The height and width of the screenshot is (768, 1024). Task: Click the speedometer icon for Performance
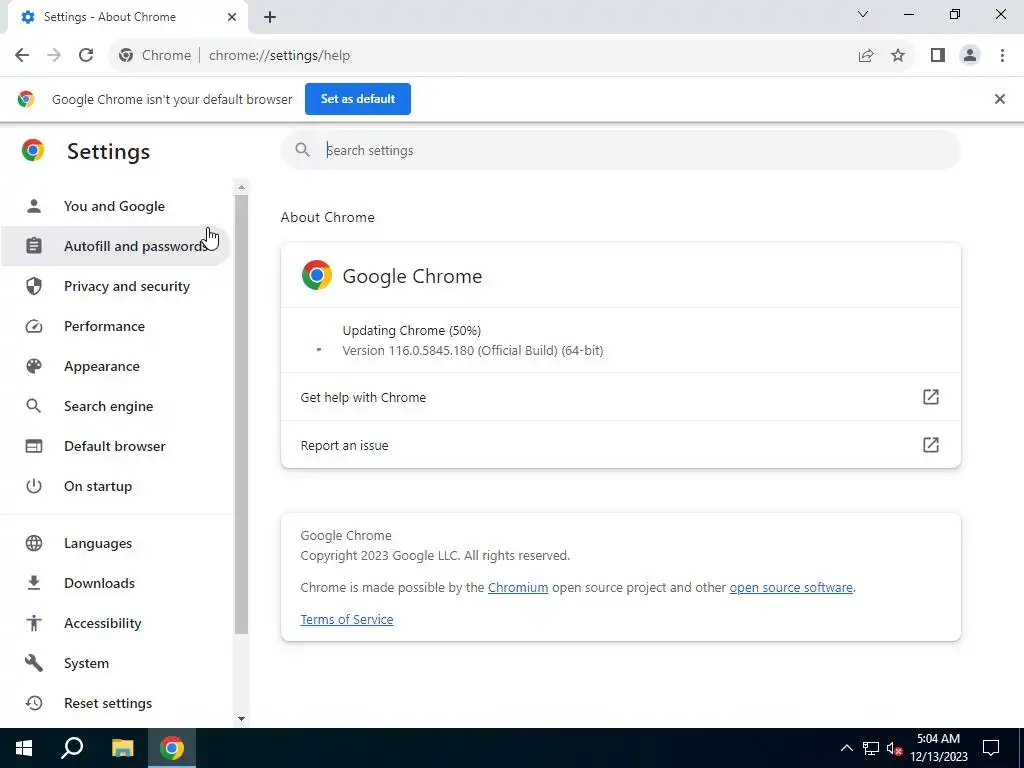(x=34, y=326)
